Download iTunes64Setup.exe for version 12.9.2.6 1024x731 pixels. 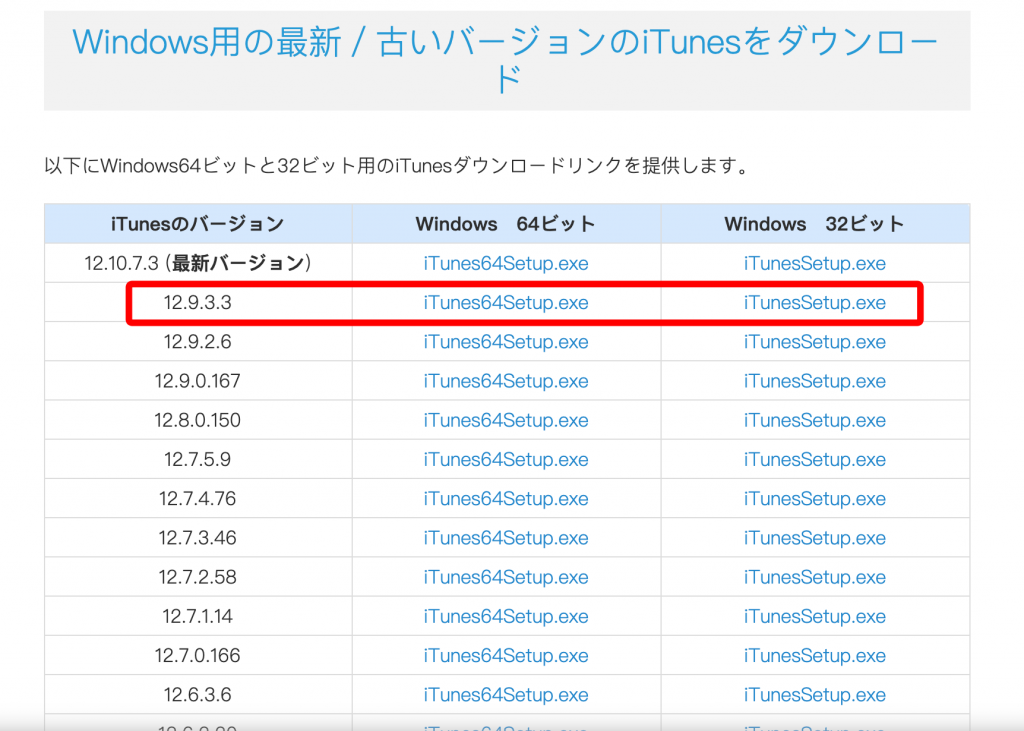point(505,342)
